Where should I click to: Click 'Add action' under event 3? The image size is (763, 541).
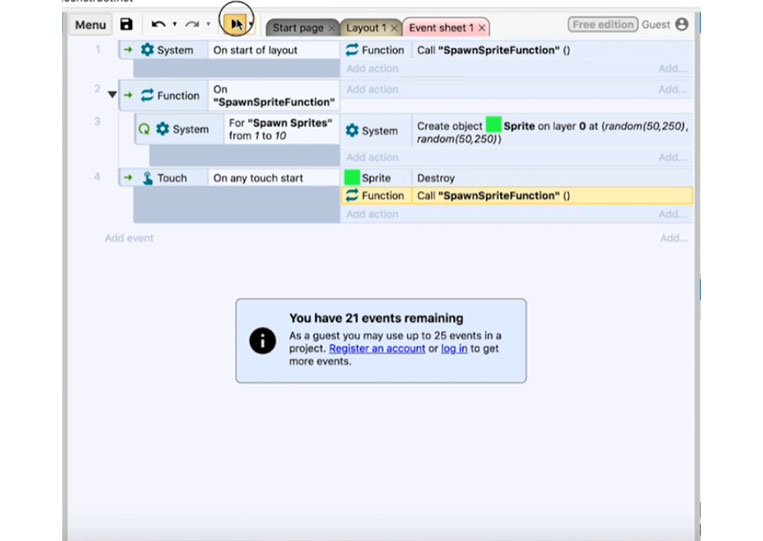[372, 157]
